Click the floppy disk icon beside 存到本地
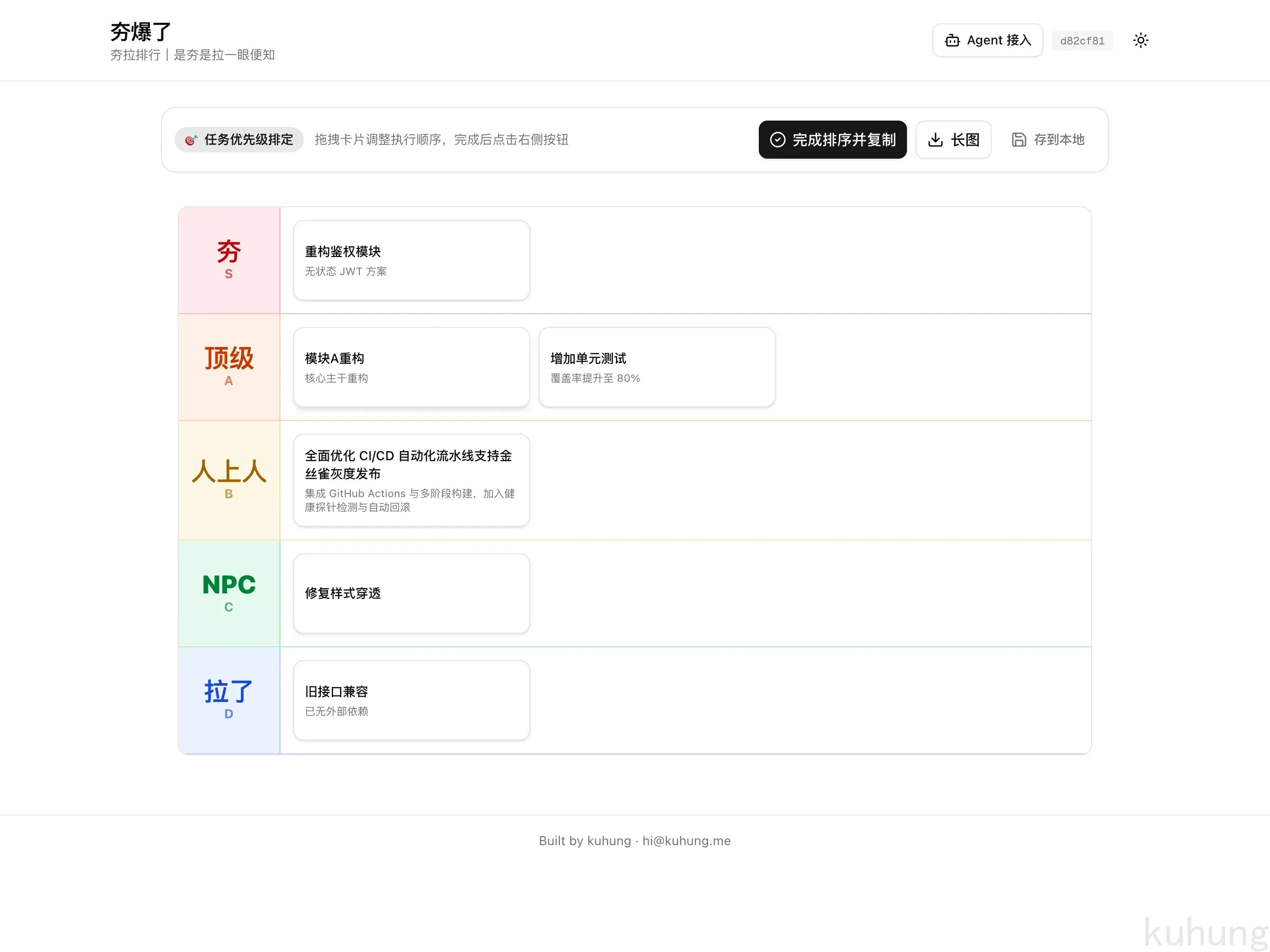This screenshot has width=1270, height=952. [1019, 140]
